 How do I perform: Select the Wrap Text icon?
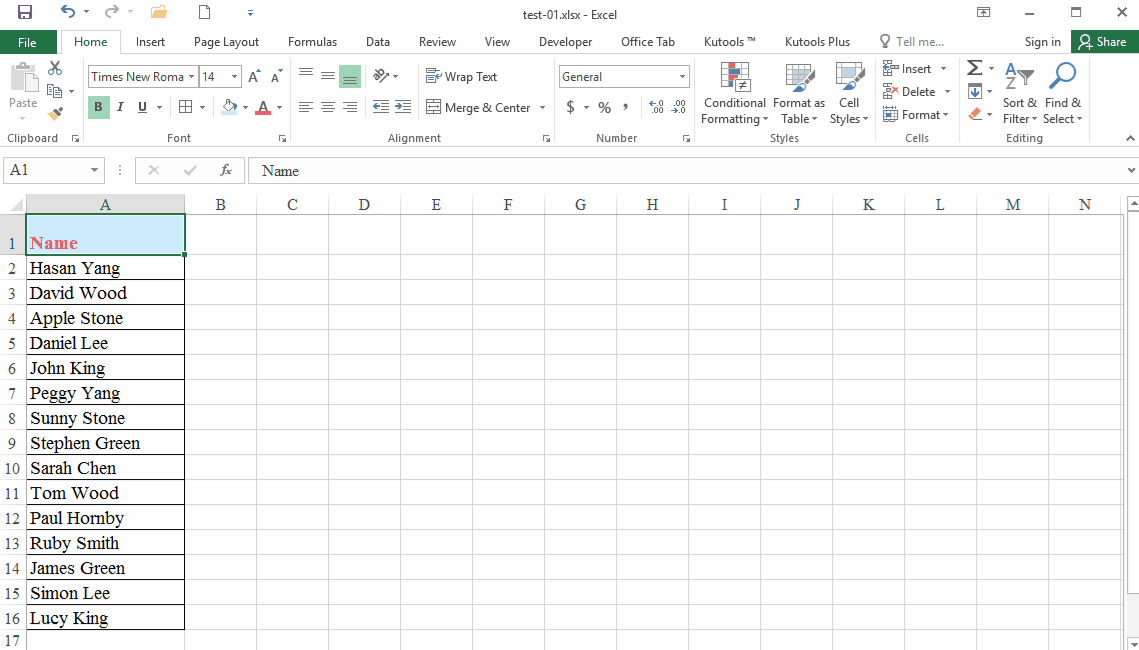point(461,76)
